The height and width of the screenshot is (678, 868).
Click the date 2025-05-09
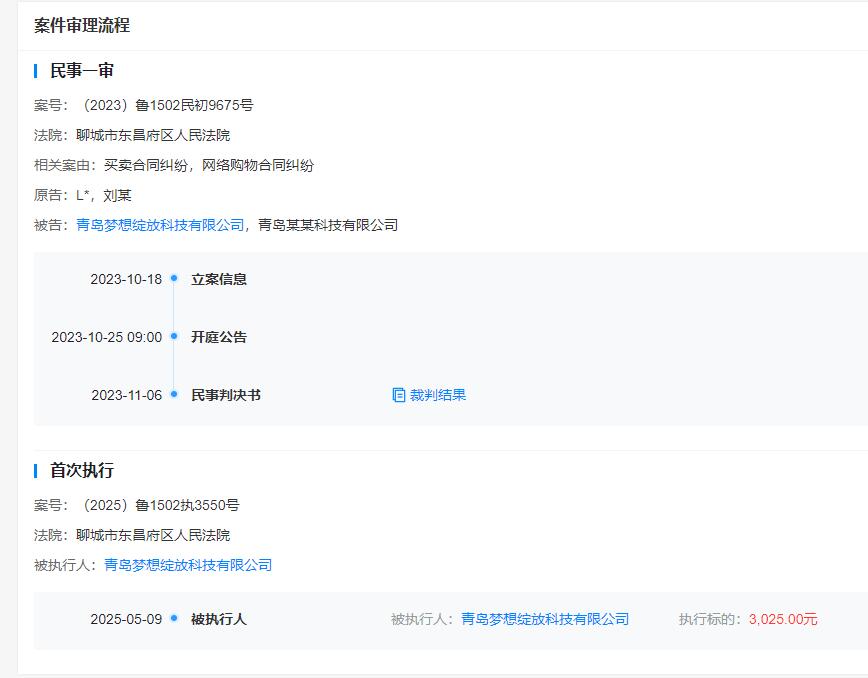126,619
